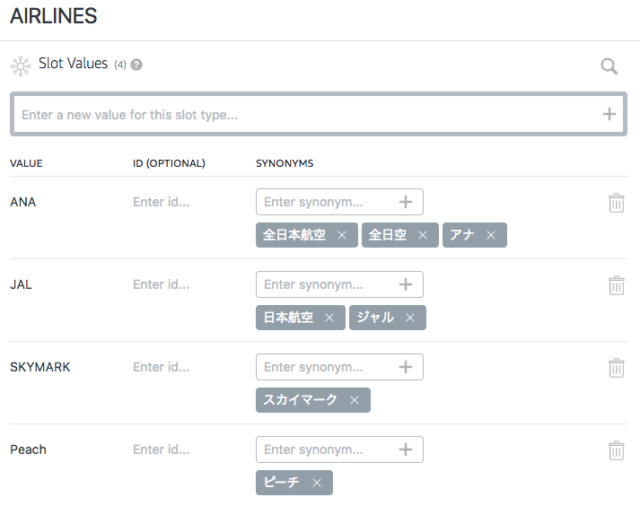The height and width of the screenshot is (532, 640).
Task: Add synonym plus icon for SKYMARK
Action: click(x=405, y=367)
